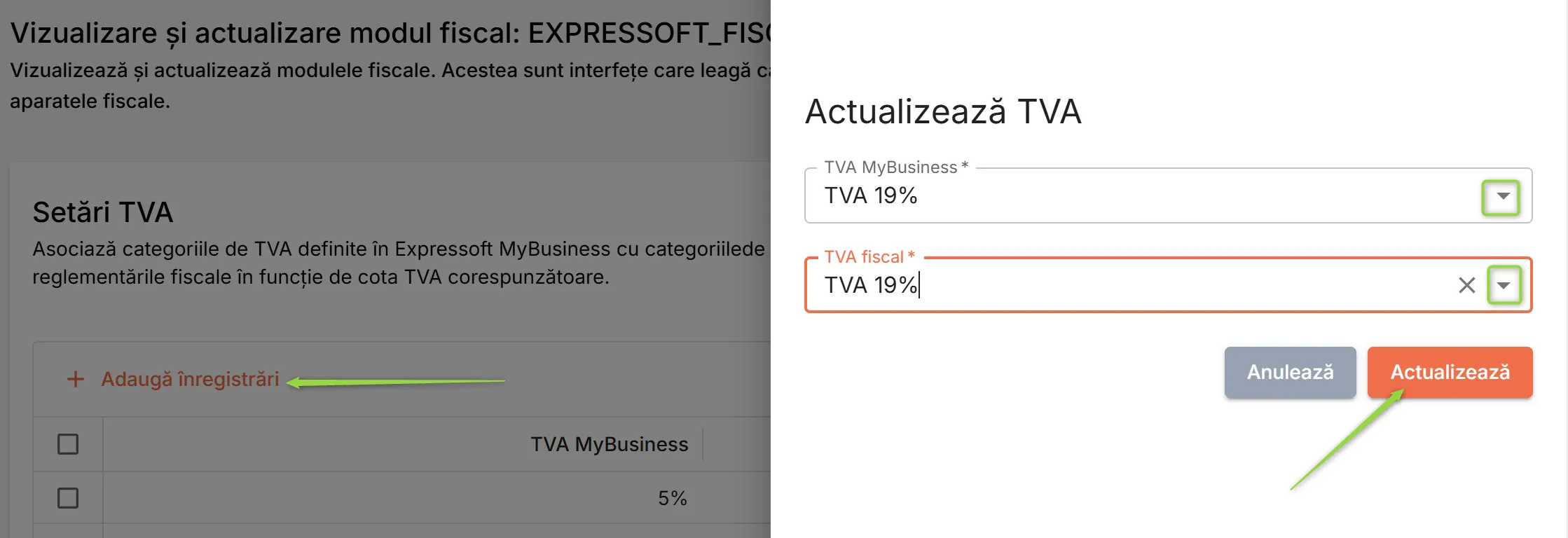Image resolution: width=1568 pixels, height=538 pixels.
Task: Expand the TVA fiscal dropdown arrow
Action: coord(1504,285)
